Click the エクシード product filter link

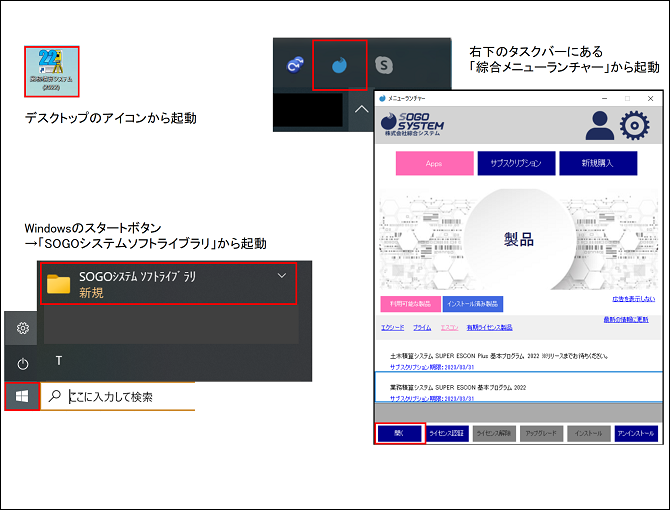tap(392, 328)
